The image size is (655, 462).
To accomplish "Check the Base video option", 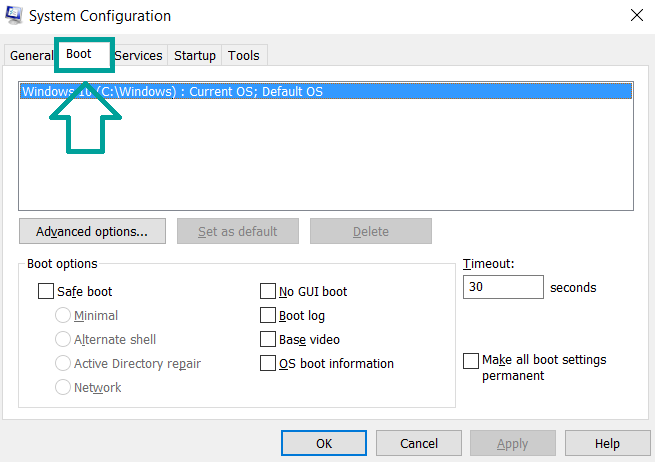I will (x=268, y=340).
